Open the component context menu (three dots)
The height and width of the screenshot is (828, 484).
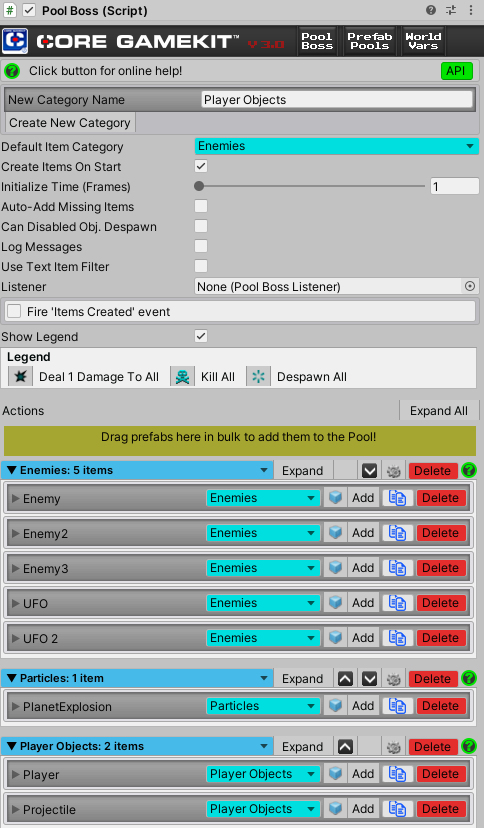coord(471,10)
